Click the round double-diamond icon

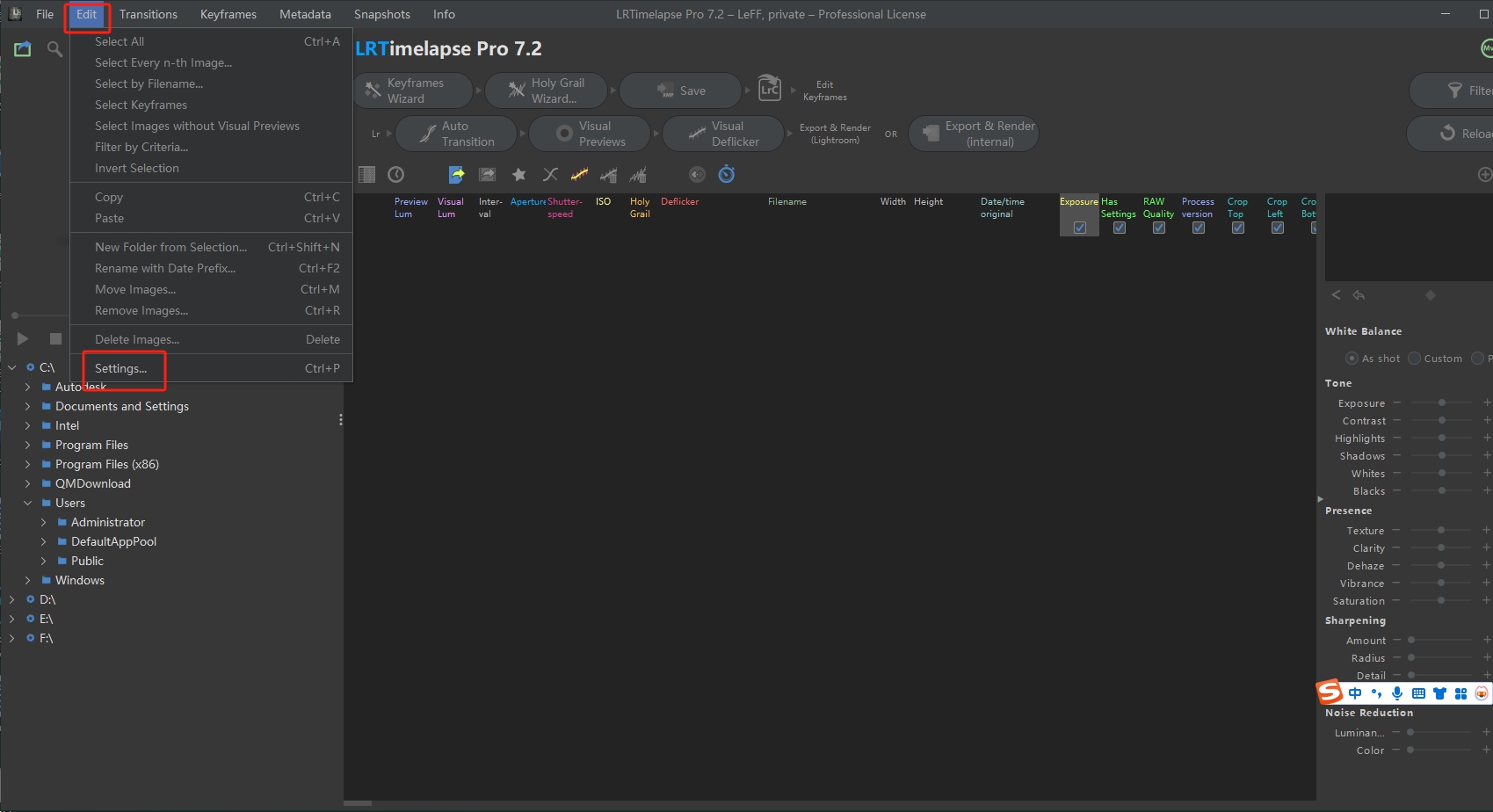pos(697,175)
